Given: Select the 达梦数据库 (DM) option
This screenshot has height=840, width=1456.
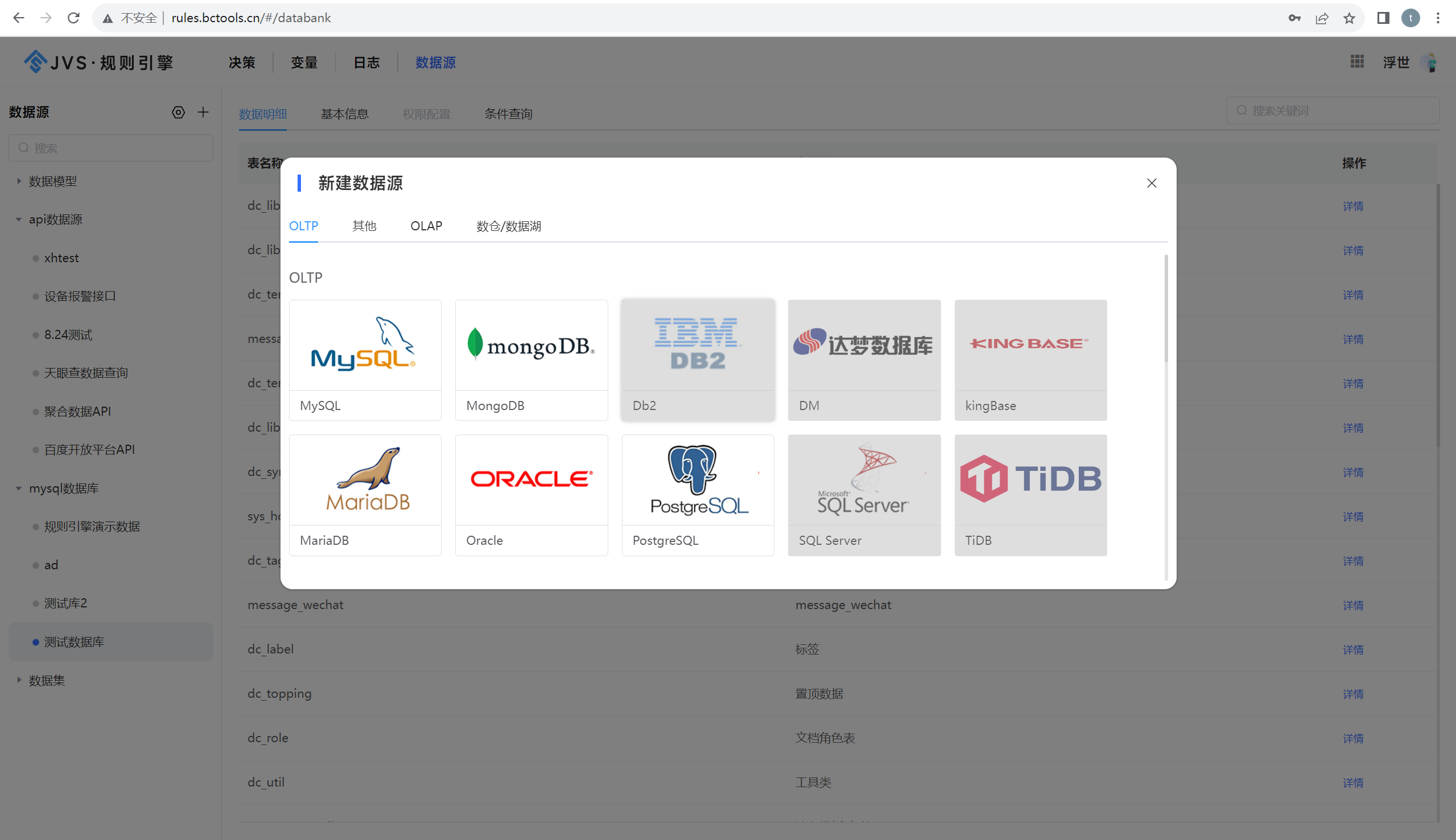Looking at the screenshot, I should 863,359.
